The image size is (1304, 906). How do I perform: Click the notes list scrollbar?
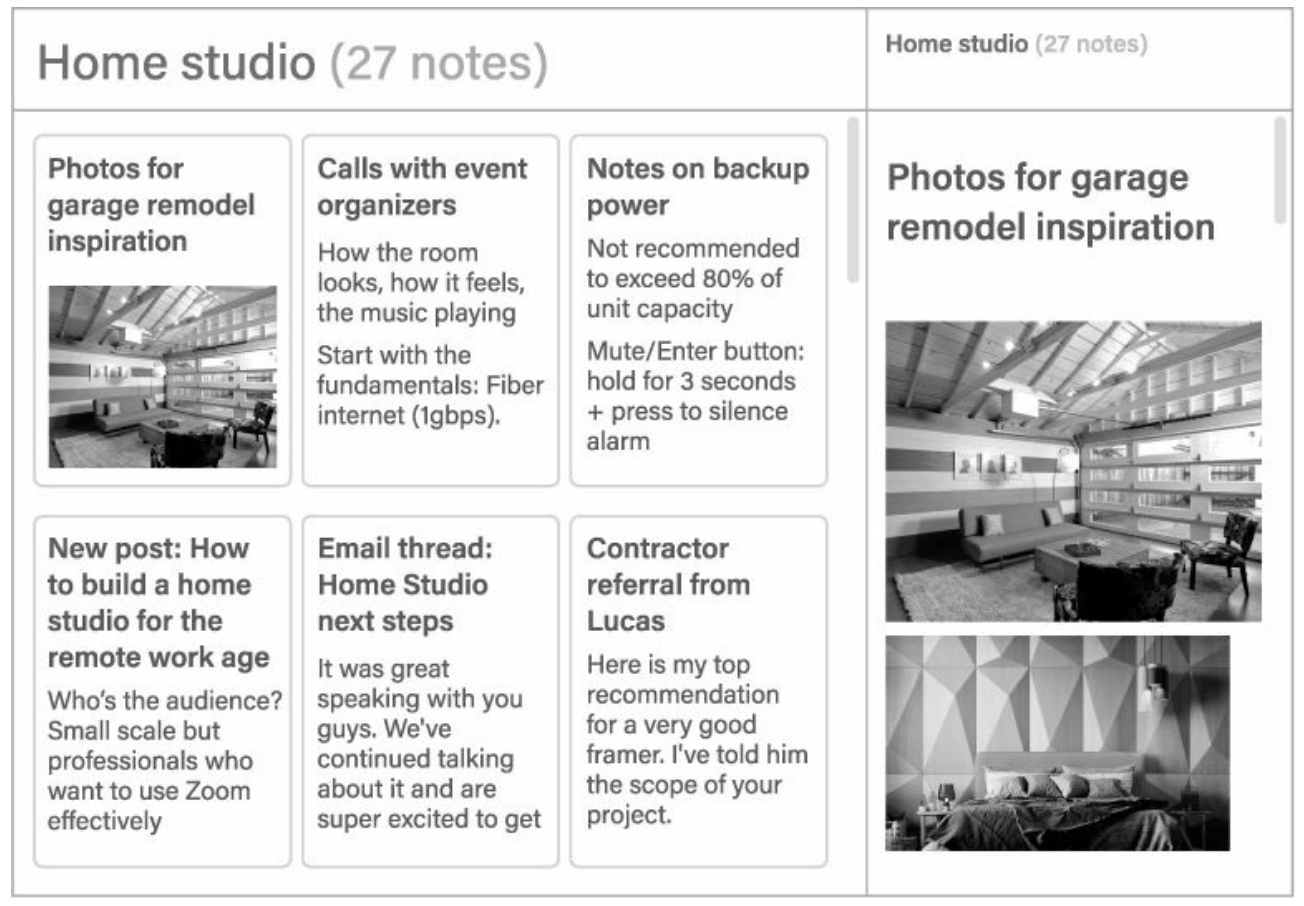(x=852, y=200)
